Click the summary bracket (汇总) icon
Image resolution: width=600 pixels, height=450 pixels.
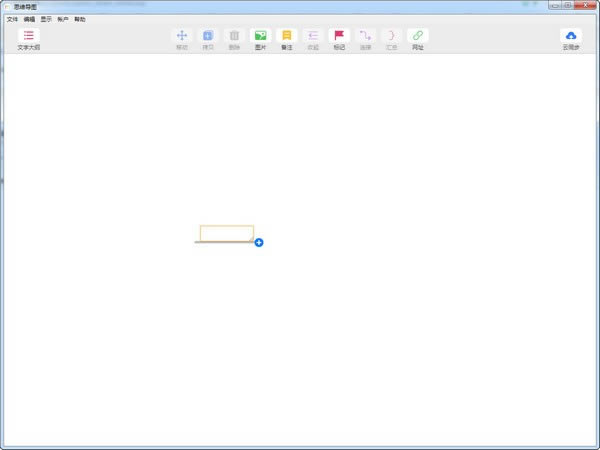[x=391, y=36]
